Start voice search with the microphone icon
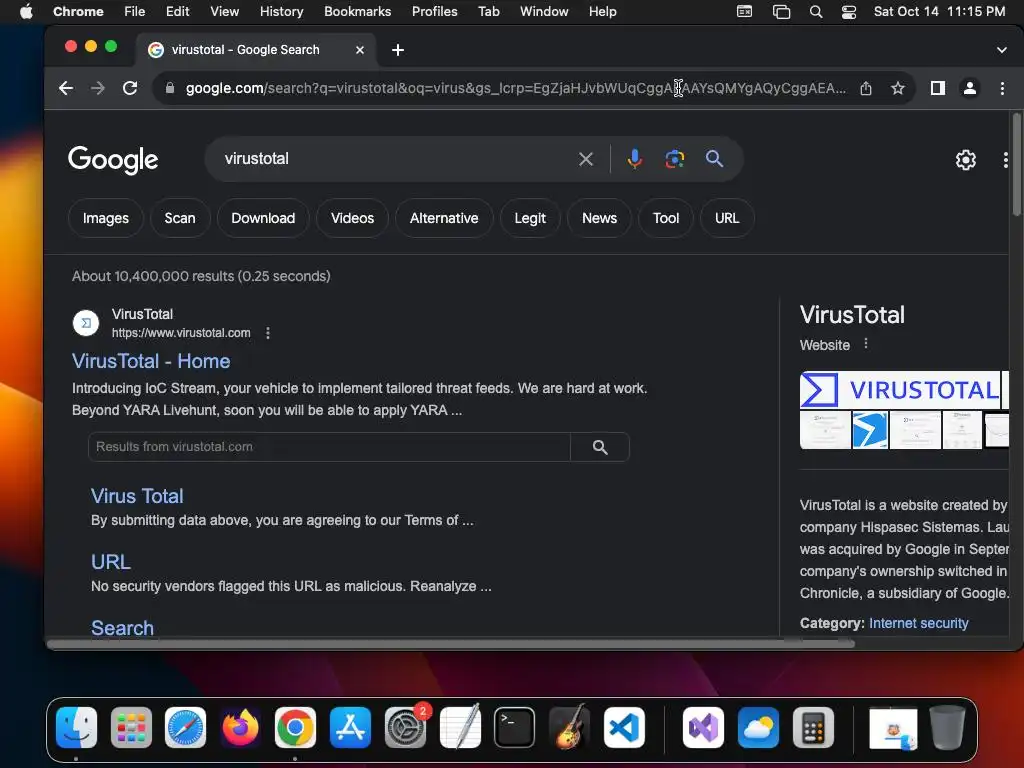The height and width of the screenshot is (768, 1024). coord(635,159)
